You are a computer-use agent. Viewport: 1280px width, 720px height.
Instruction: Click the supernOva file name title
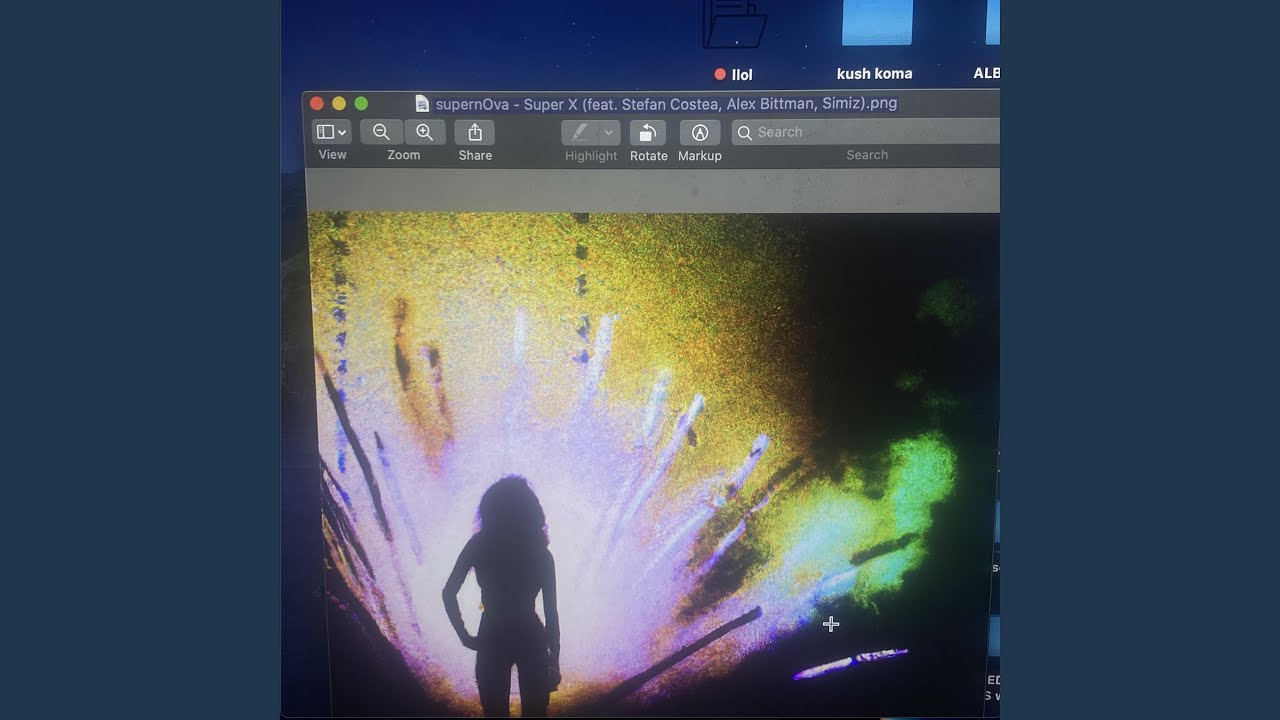click(x=666, y=103)
